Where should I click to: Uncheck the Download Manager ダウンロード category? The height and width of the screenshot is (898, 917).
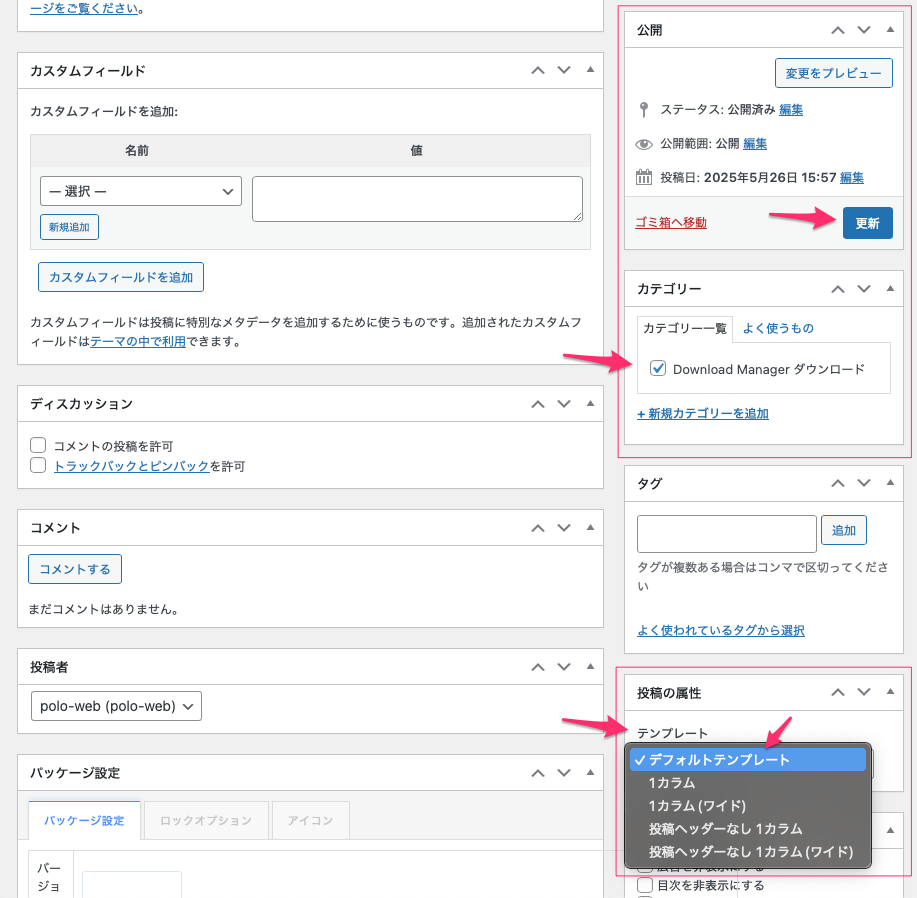coord(658,369)
